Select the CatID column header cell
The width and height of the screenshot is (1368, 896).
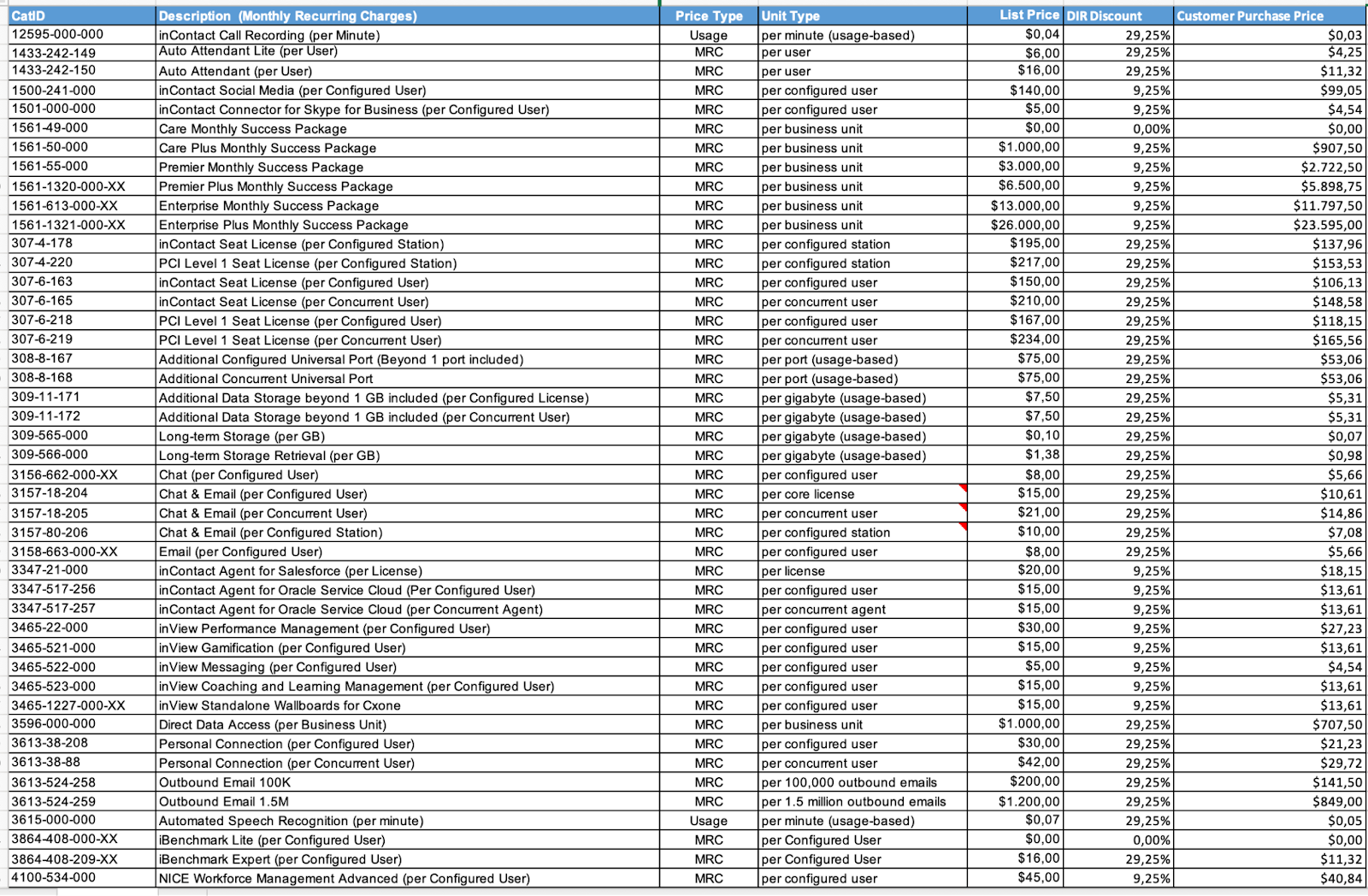(x=82, y=15)
